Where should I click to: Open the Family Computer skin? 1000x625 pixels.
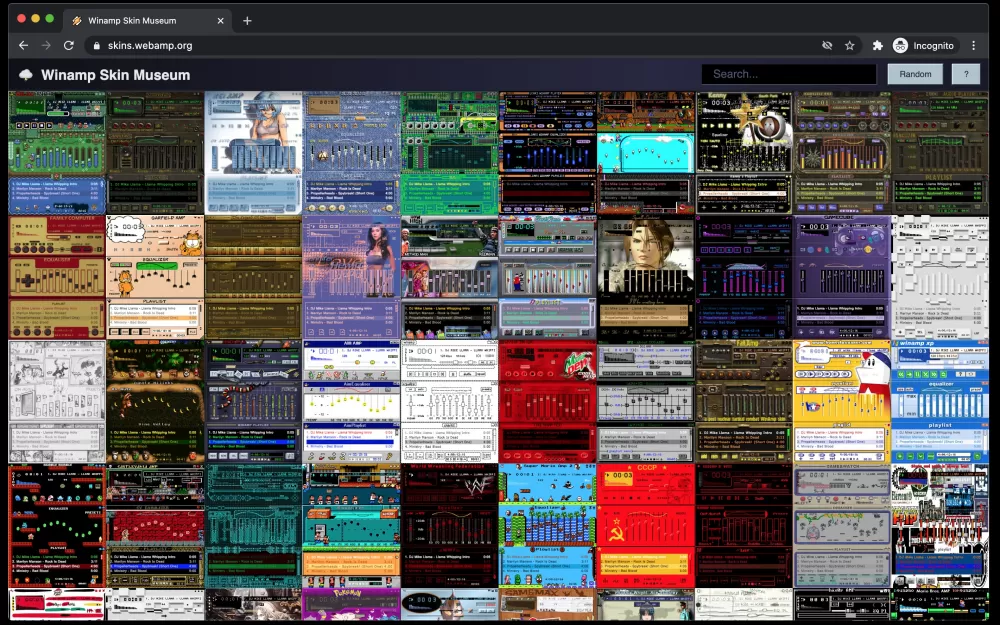click(x=57, y=277)
